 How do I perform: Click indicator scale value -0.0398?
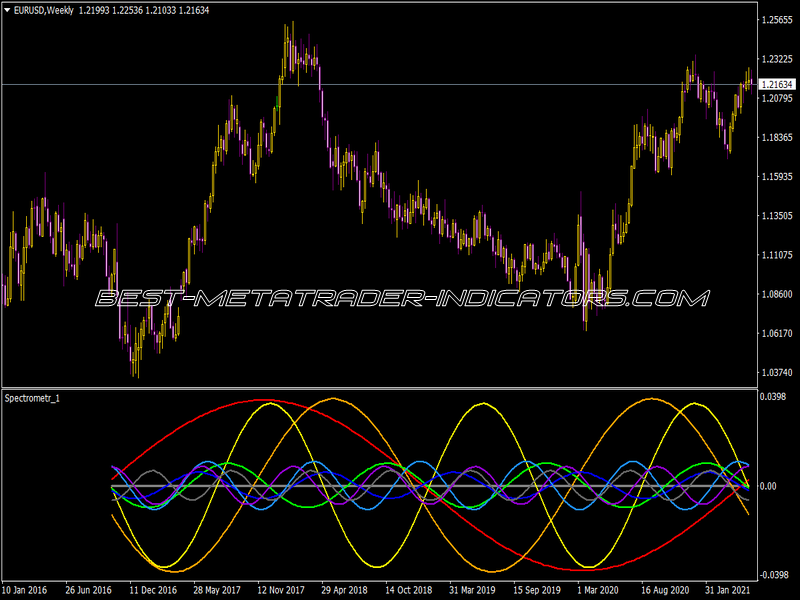(x=774, y=575)
